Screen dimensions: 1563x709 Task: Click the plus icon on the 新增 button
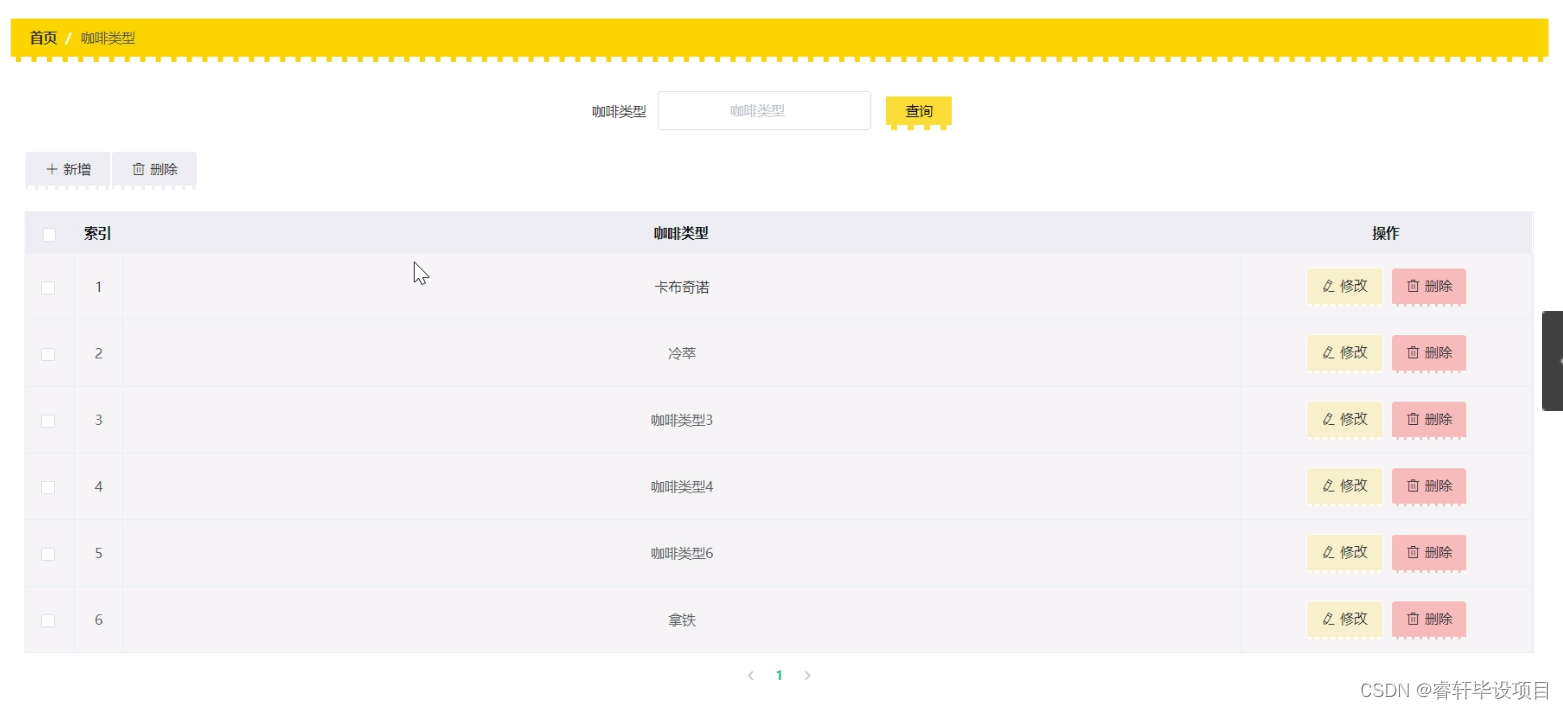pos(51,168)
